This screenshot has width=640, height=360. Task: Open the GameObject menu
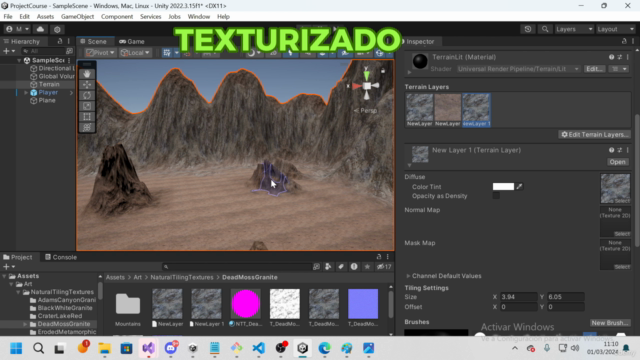click(78, 17)
